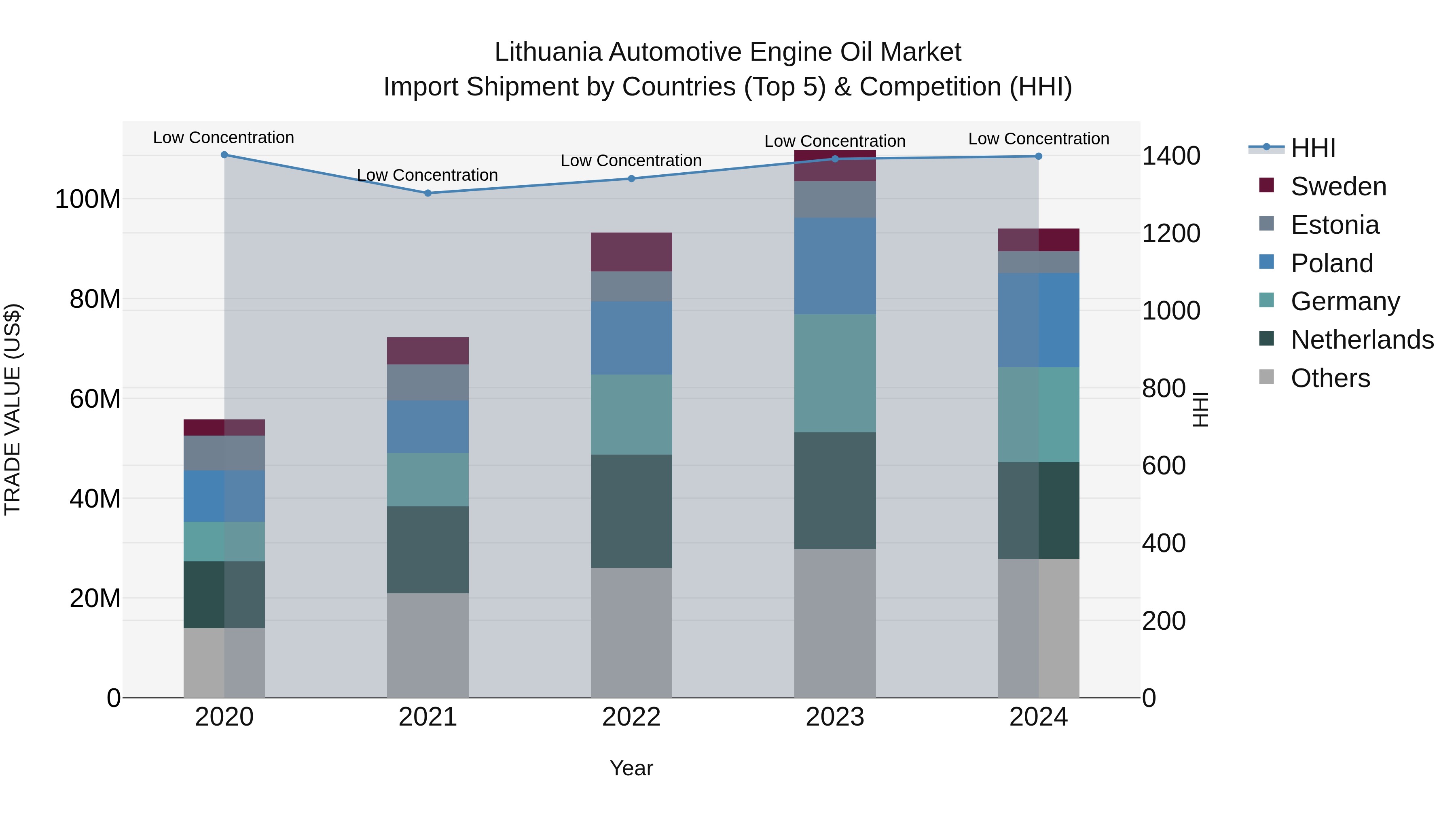Toggle the Others legend entry
Image resolution: width=1456 pixels, height=819 pixels.
pos(1315,378)
